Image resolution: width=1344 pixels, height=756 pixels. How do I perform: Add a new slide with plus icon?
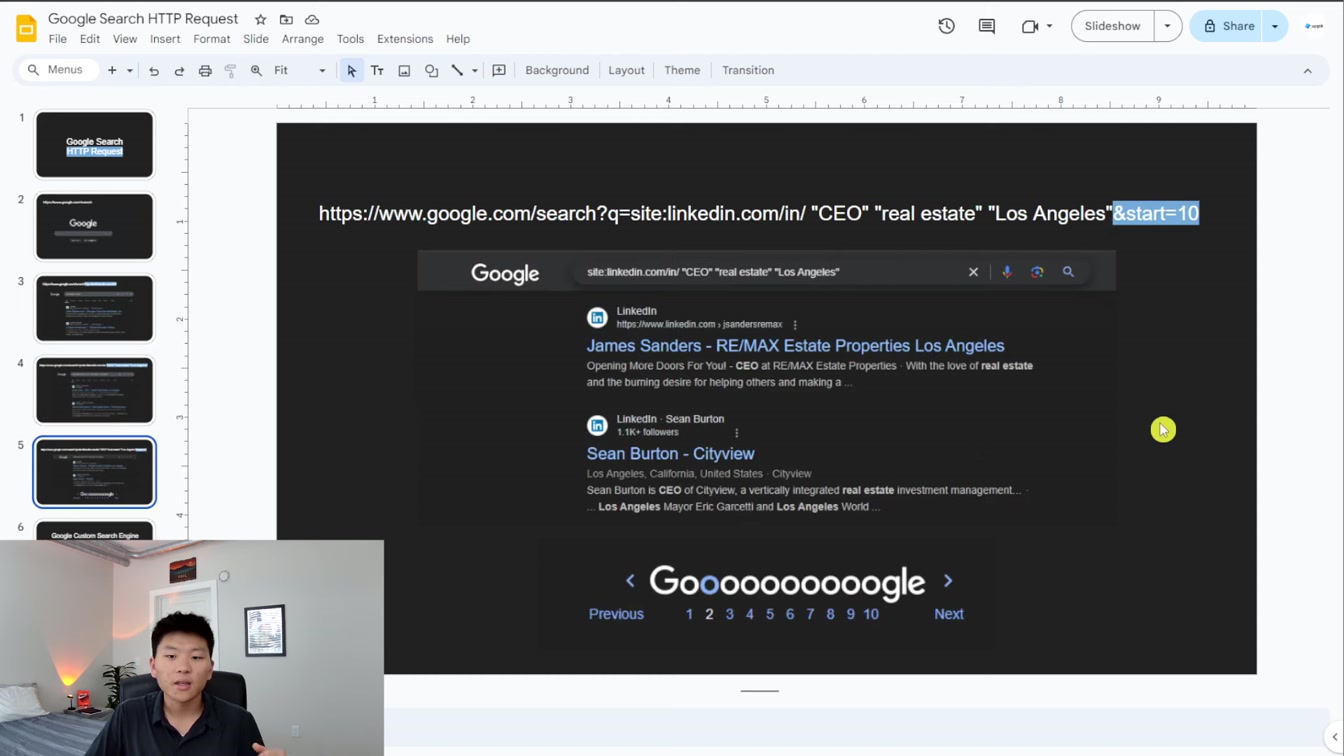[112, 70]
